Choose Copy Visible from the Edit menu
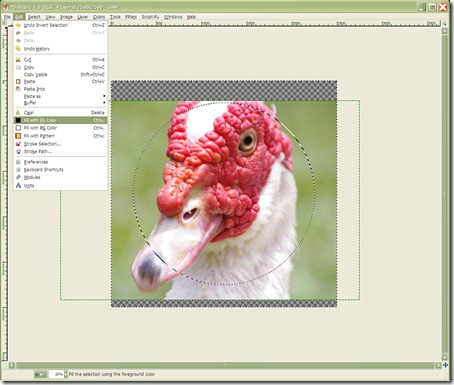This screenshot has width=454, height=385. 60,75
